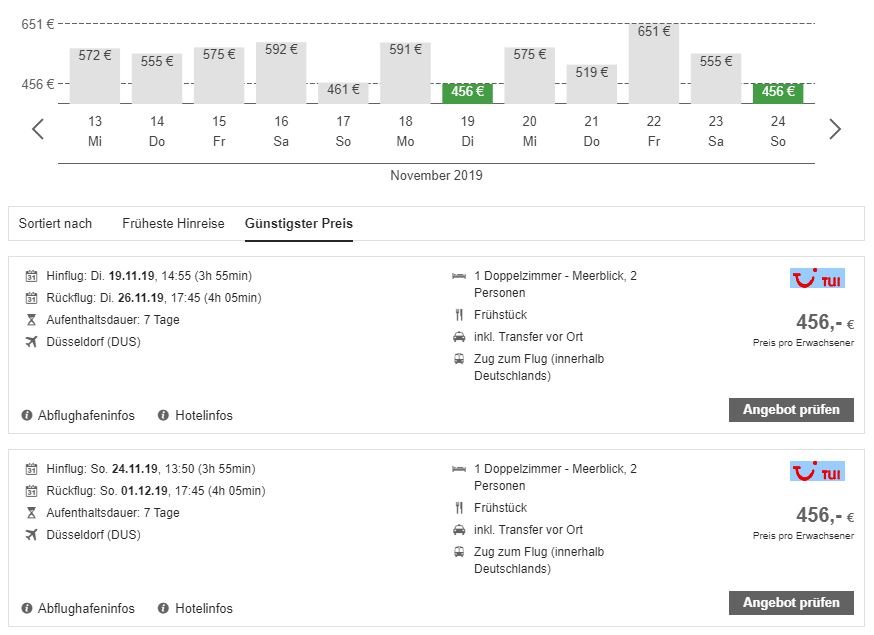Select the green 456 € bar for Tuesday 19
Image resolution: width=874 pixels, height=635 pixels.
point(467,92)
